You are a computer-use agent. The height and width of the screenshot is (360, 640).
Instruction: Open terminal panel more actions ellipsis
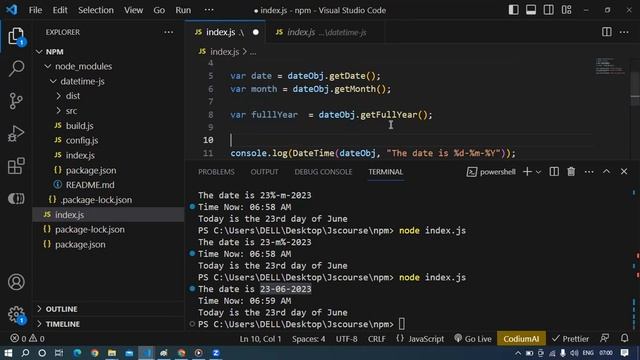[589, 172]
